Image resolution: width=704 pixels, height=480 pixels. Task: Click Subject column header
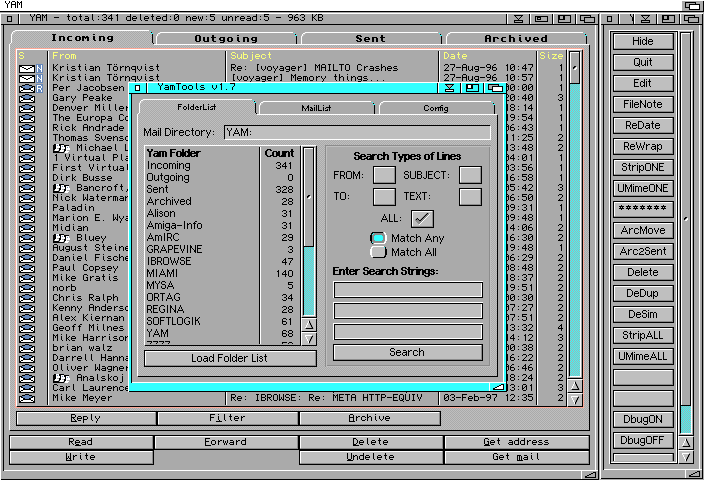pos(251,56)
